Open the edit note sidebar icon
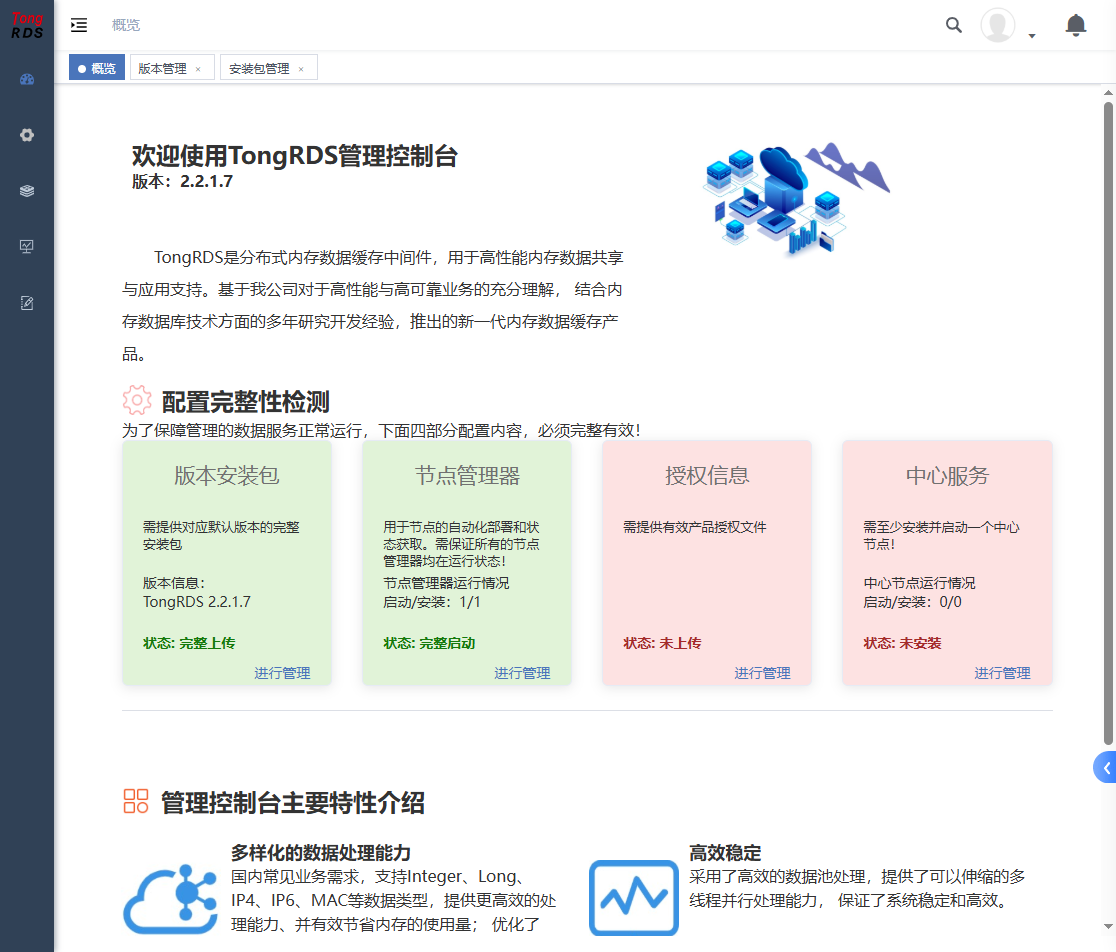 [x=27, y=303]
